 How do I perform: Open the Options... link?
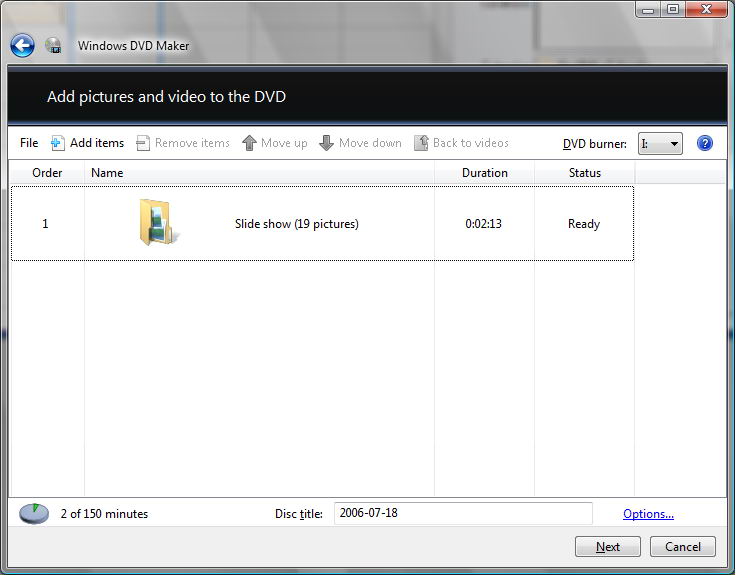click(648, 514)
